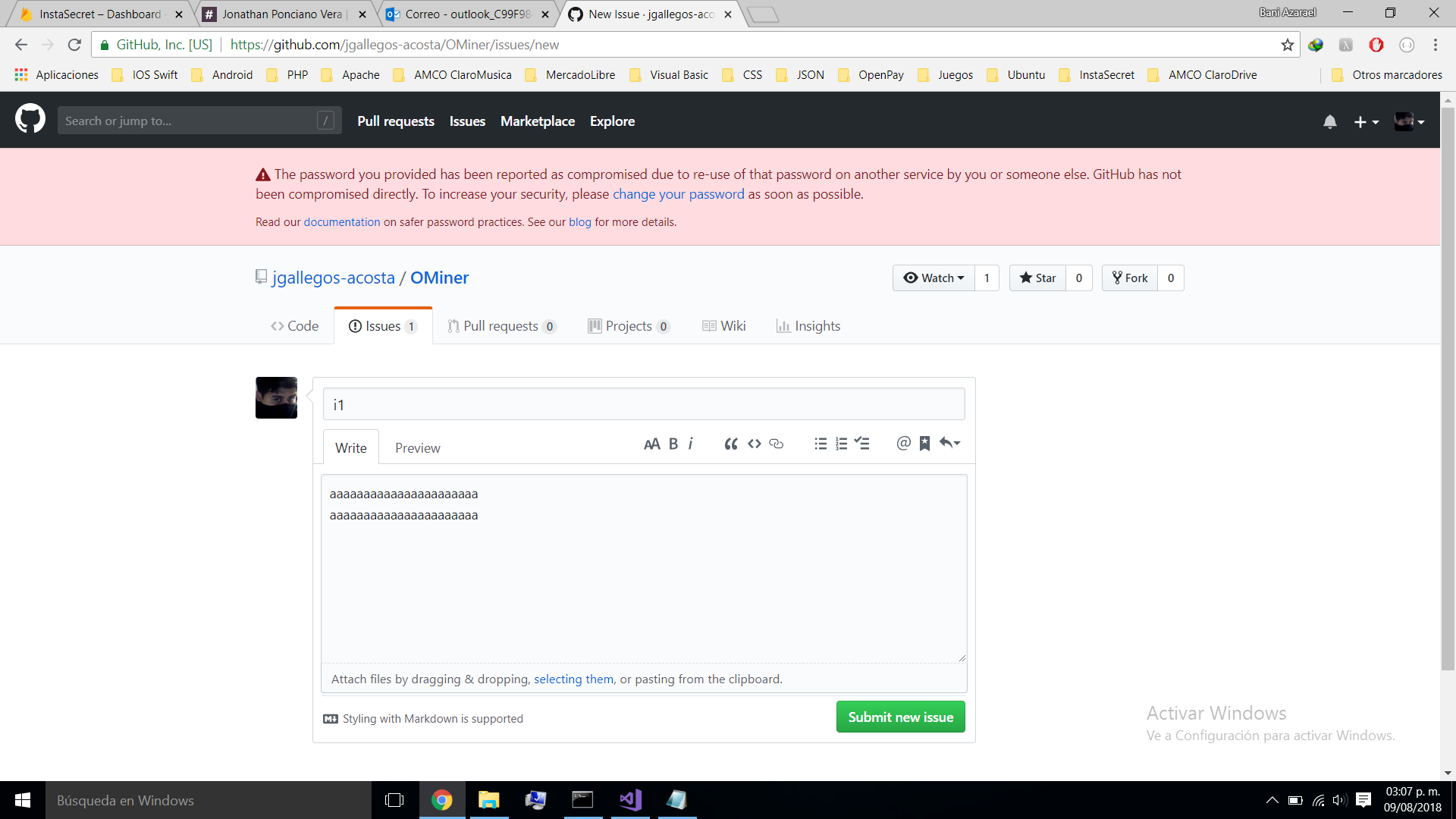1456x819 pixels.
Task: Follow the change your password link
Action: coord(678,194)
